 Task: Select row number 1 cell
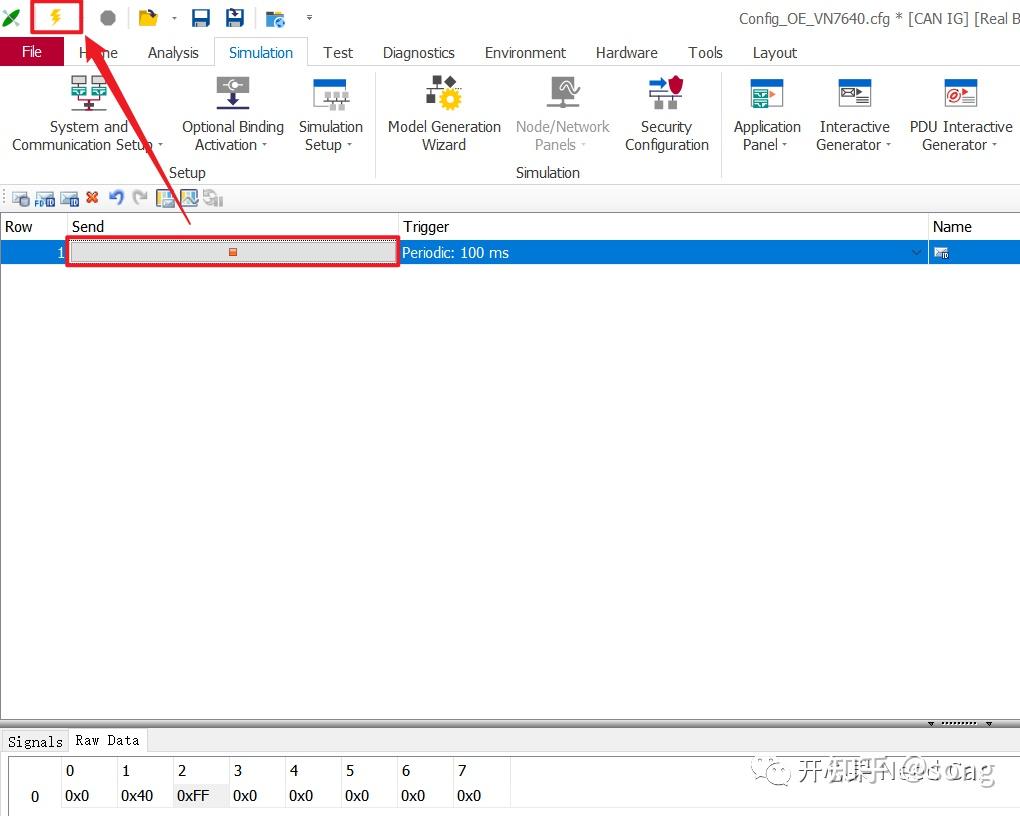(34, 252)
